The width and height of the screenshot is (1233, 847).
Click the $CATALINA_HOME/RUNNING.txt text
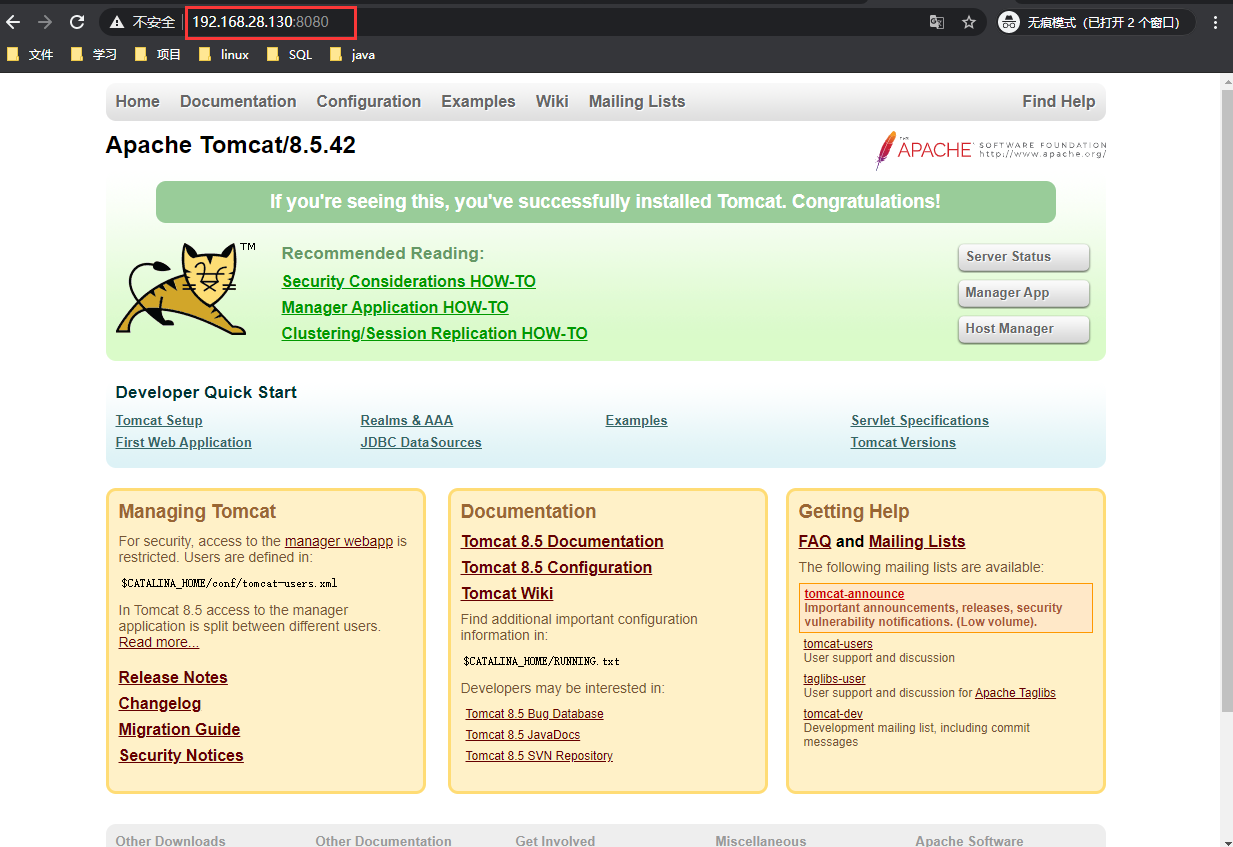[x=541, y=662]
